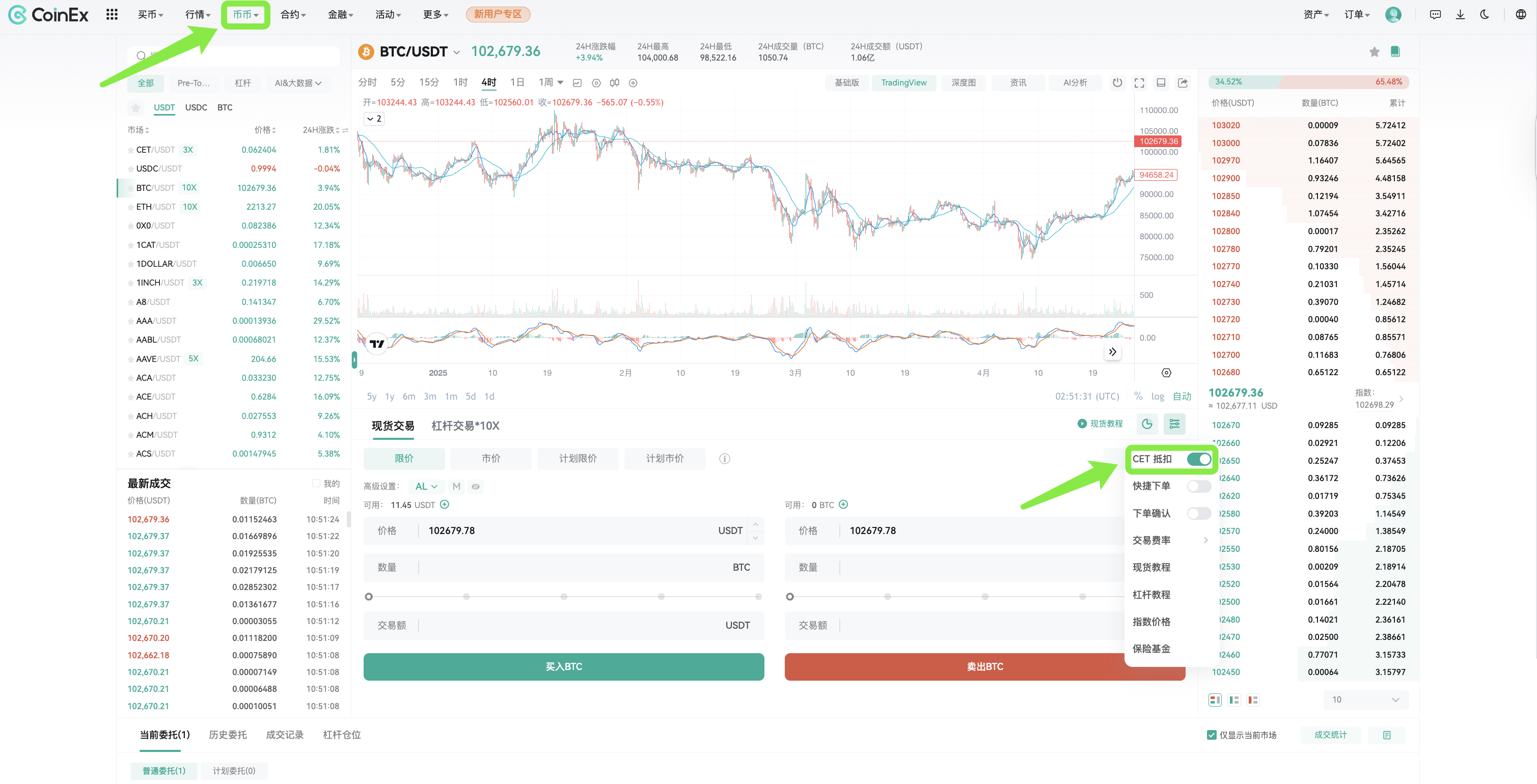Click order type info icon

pyautogui.click(x=724, y=459)
